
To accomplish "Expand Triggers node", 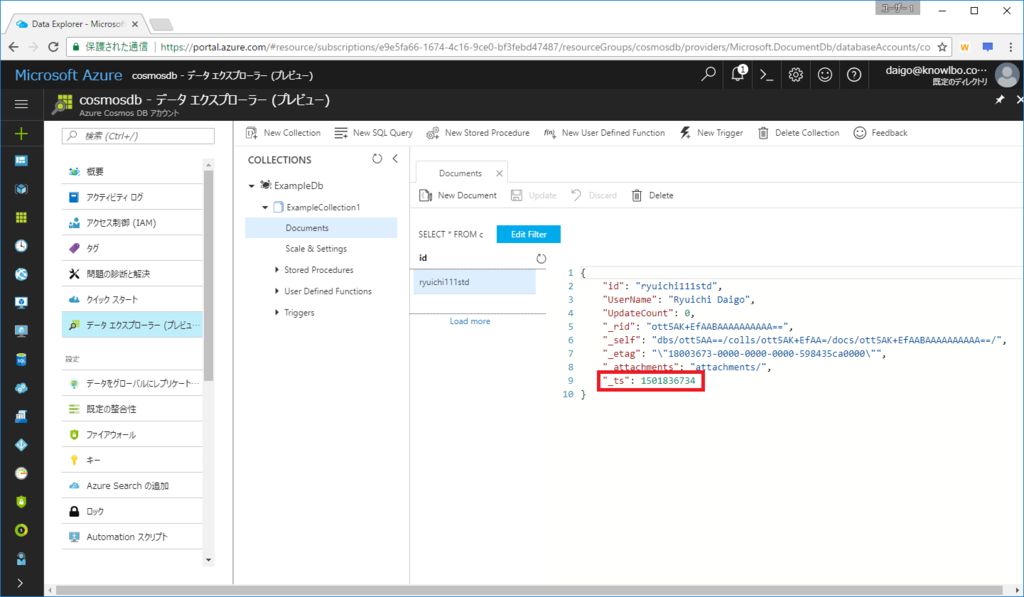I will click(x=277, y=312).
